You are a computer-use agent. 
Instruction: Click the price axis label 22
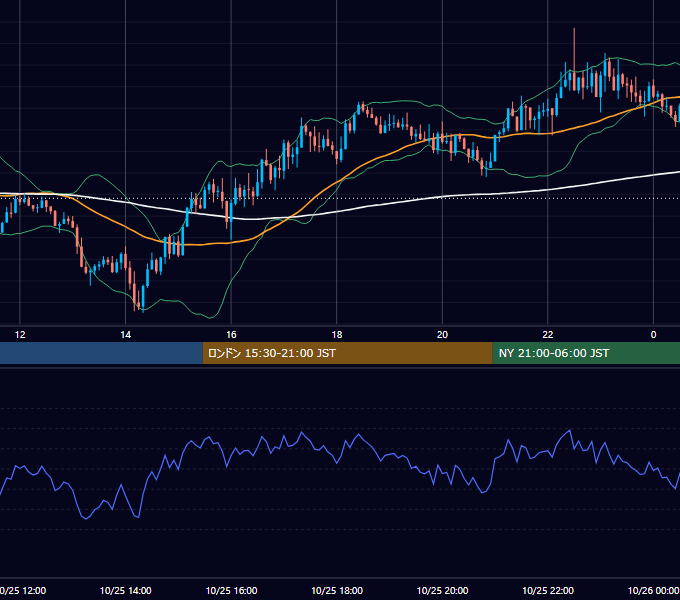point(548,335)
